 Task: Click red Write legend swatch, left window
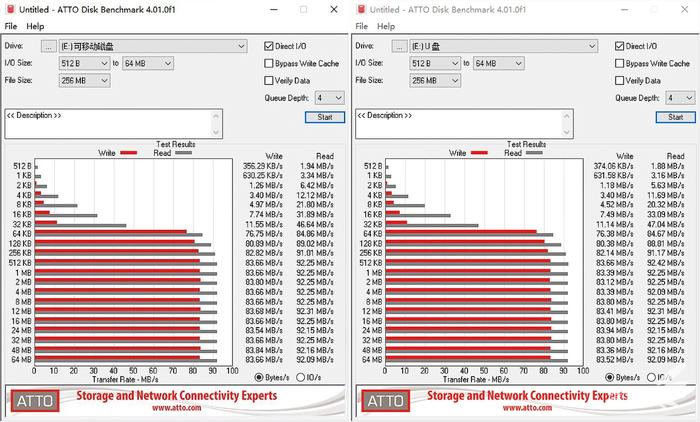[129, 153]
